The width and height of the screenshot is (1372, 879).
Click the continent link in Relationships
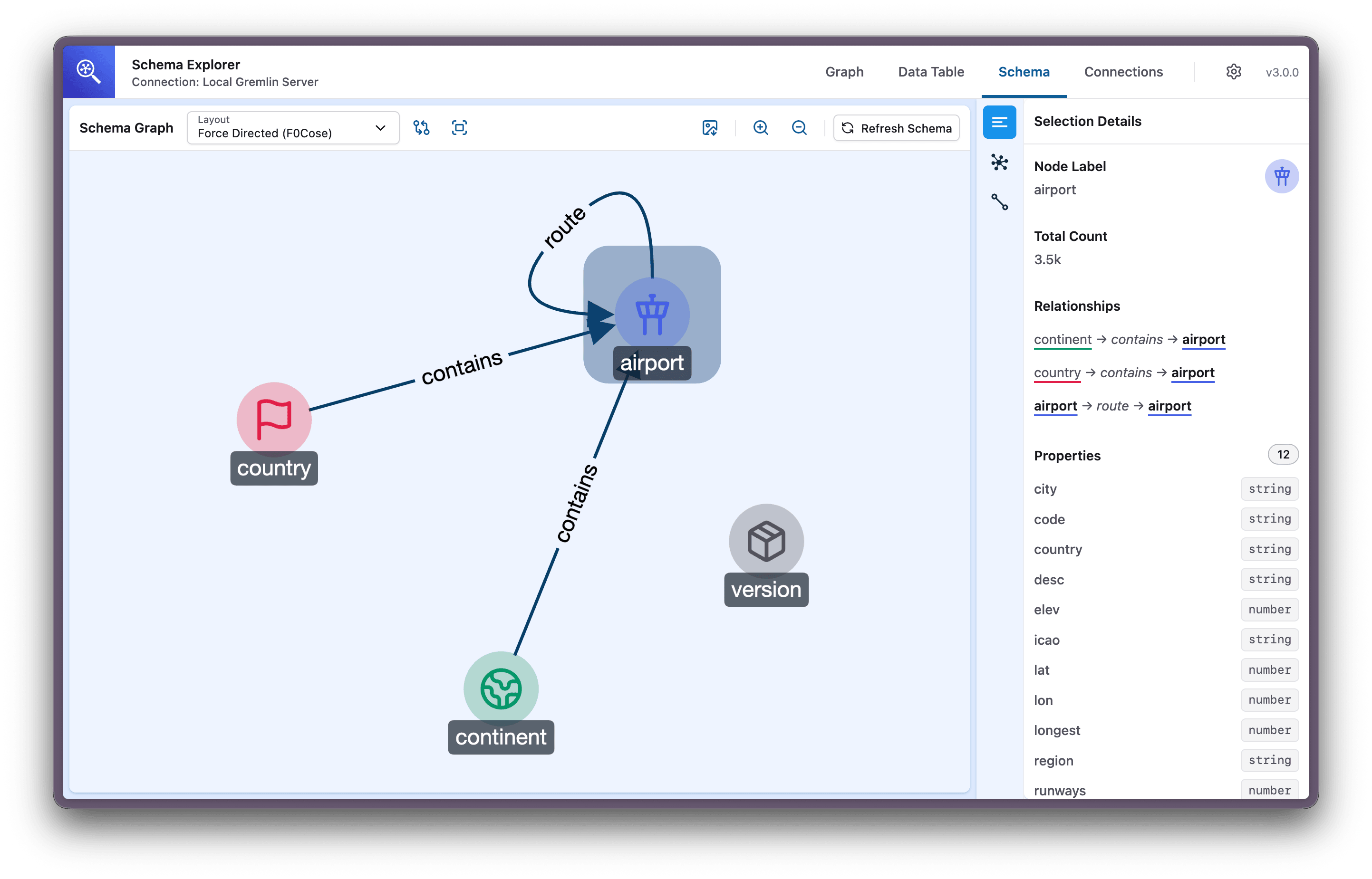[x=1062, y=340]
